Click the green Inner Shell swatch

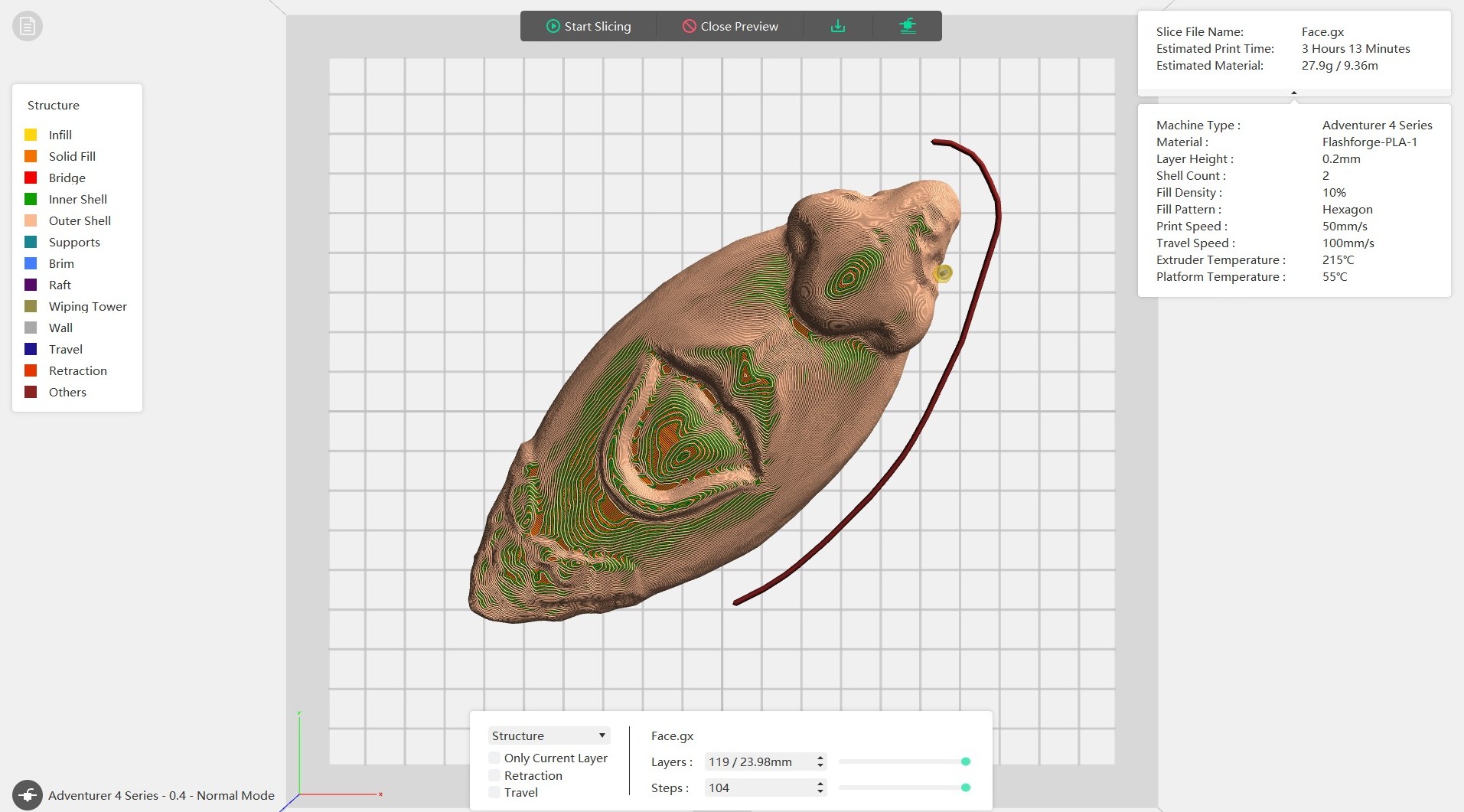(31, 199)
